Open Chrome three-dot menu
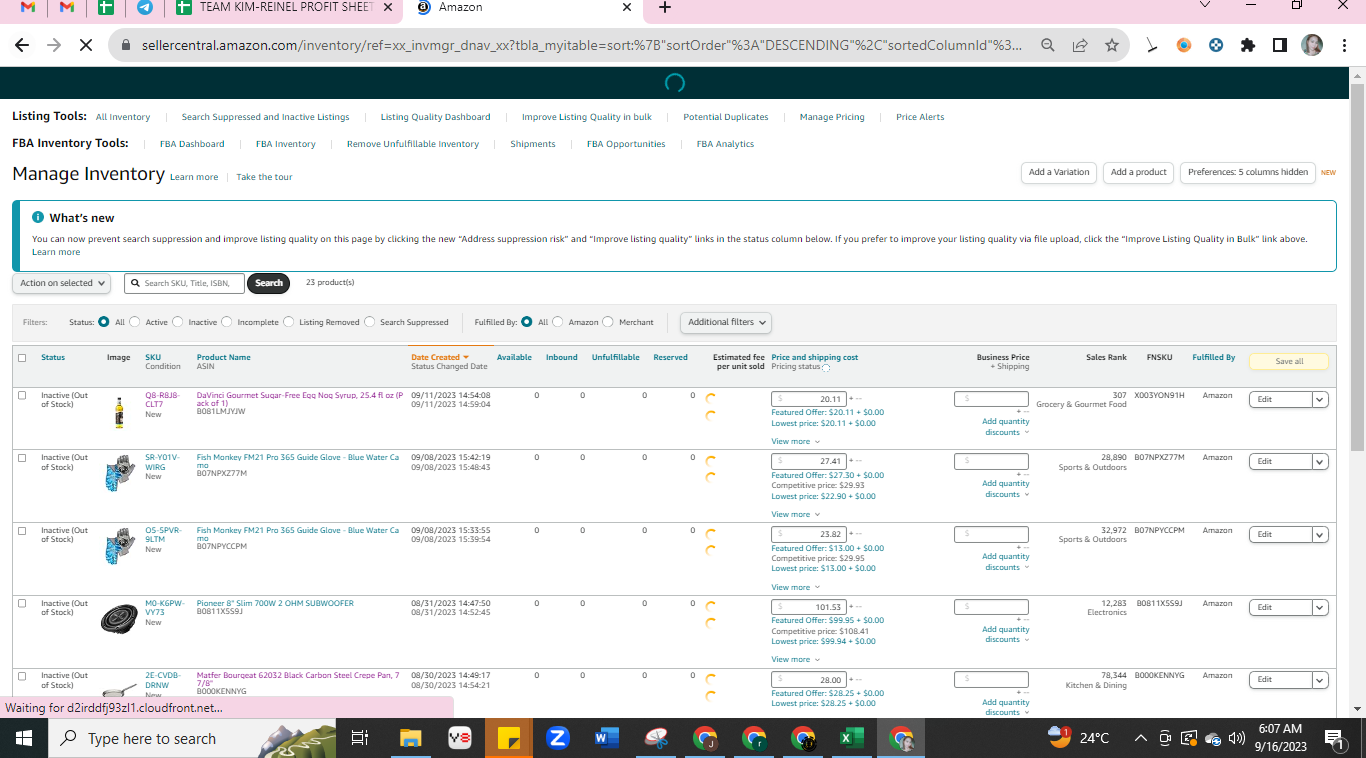 (x=1345, y=45)
